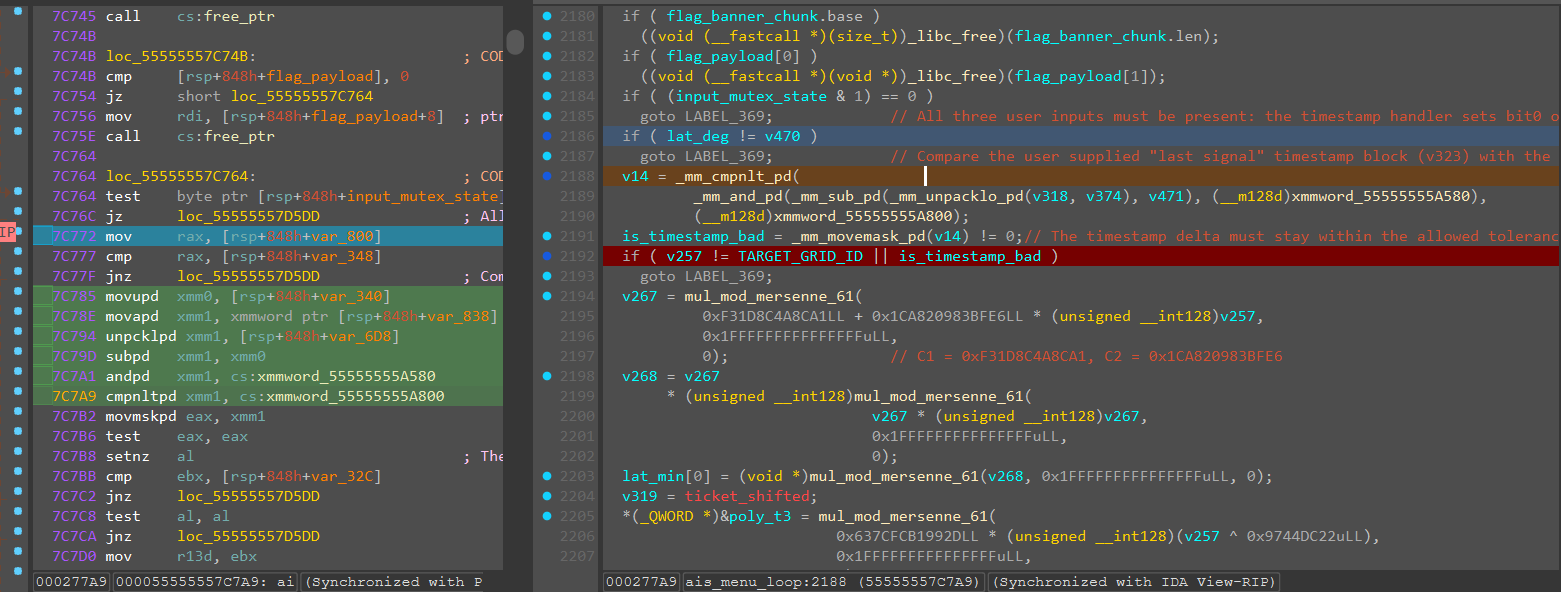Click jump target short loc_55555557C764
The width and height of the screenshot is (1561, 592).
[x=275, y=97]
